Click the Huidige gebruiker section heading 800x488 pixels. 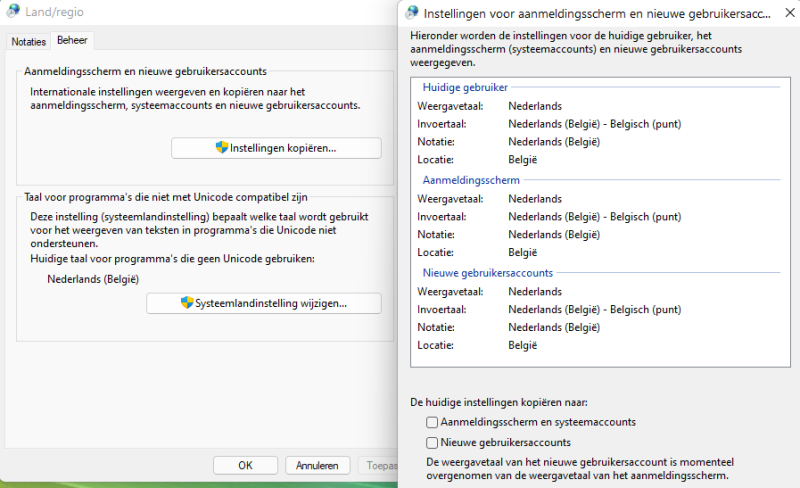click(x=465, y=88)
